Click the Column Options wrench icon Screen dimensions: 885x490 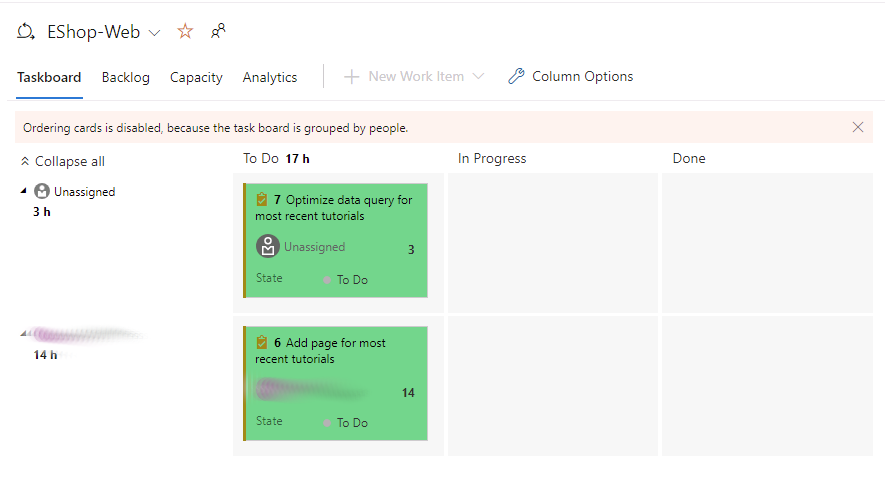click(x=516, y=76)
